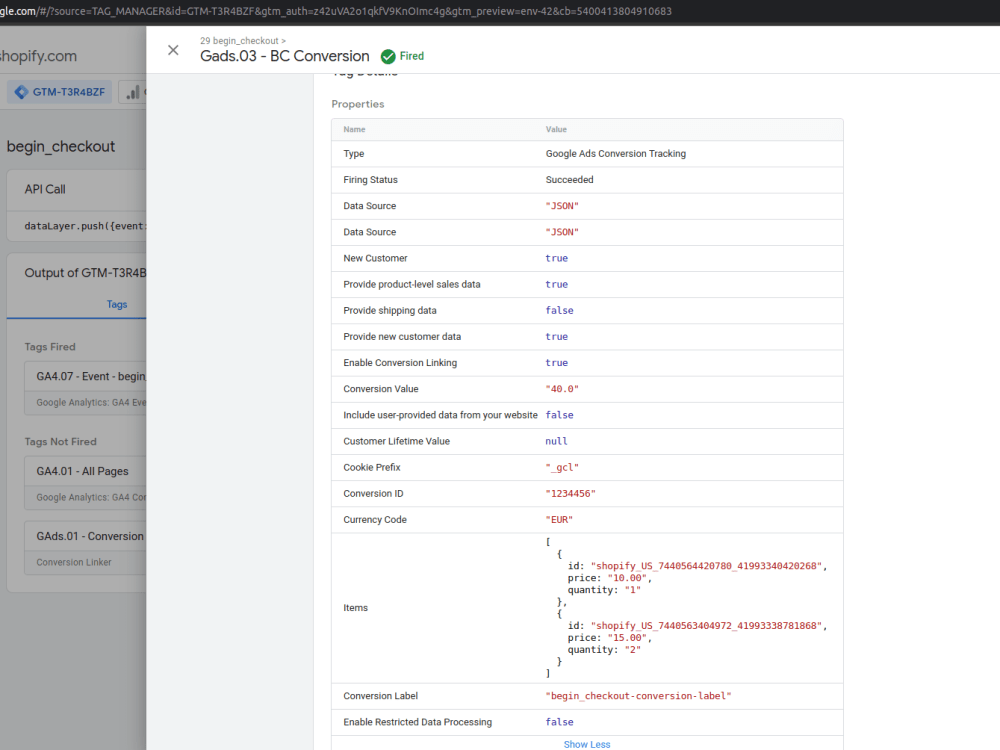The image size is (1000, 750).
Task: Click the Firing Status value Succeeded
Action: [x=570, y=180]
